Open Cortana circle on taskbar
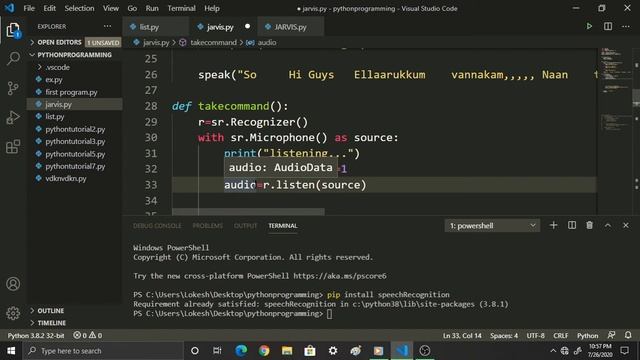This screenshot has width=640, height=360. tap(195, 351)
